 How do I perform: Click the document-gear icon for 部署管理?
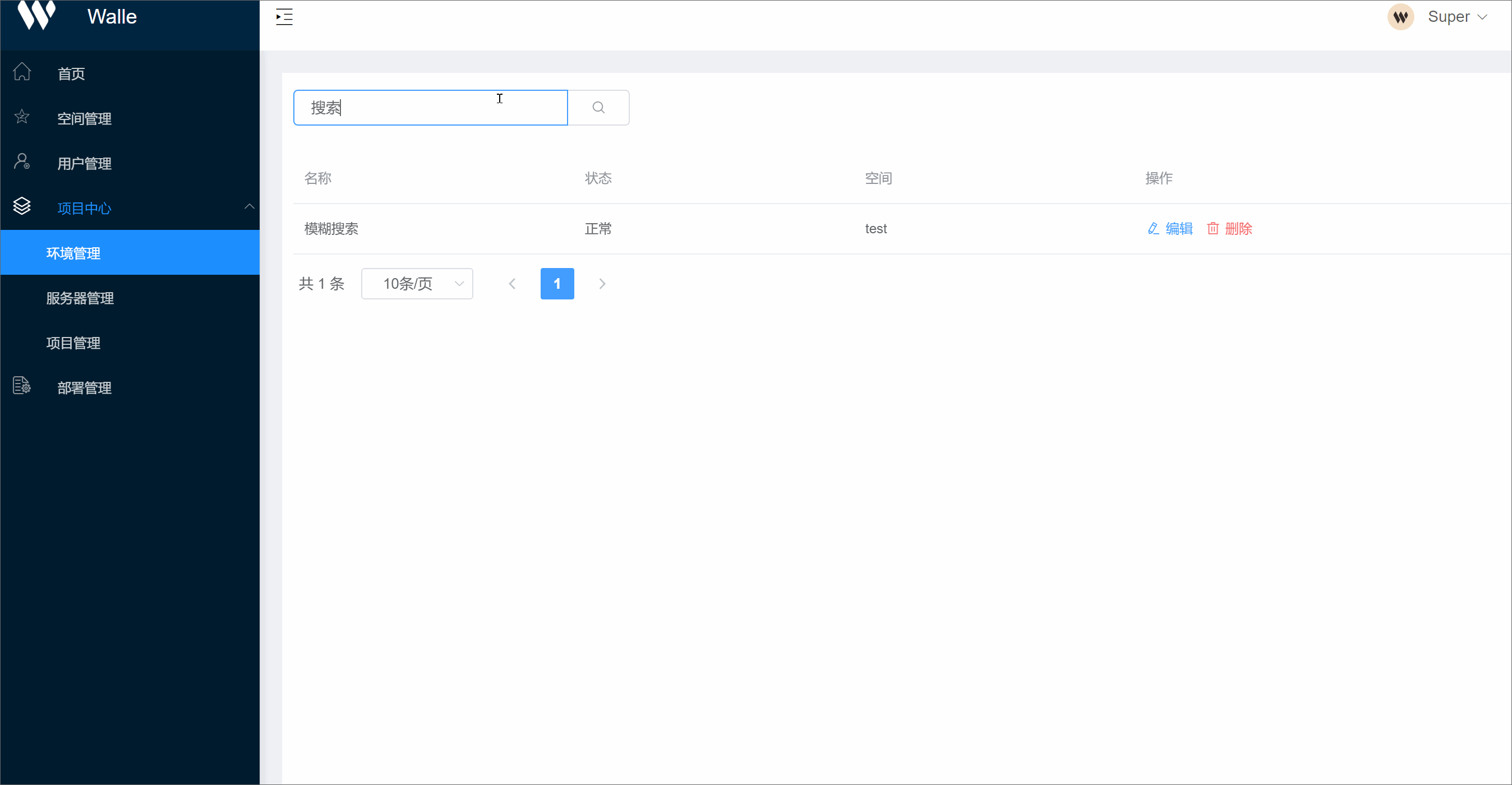coord(22,385)
